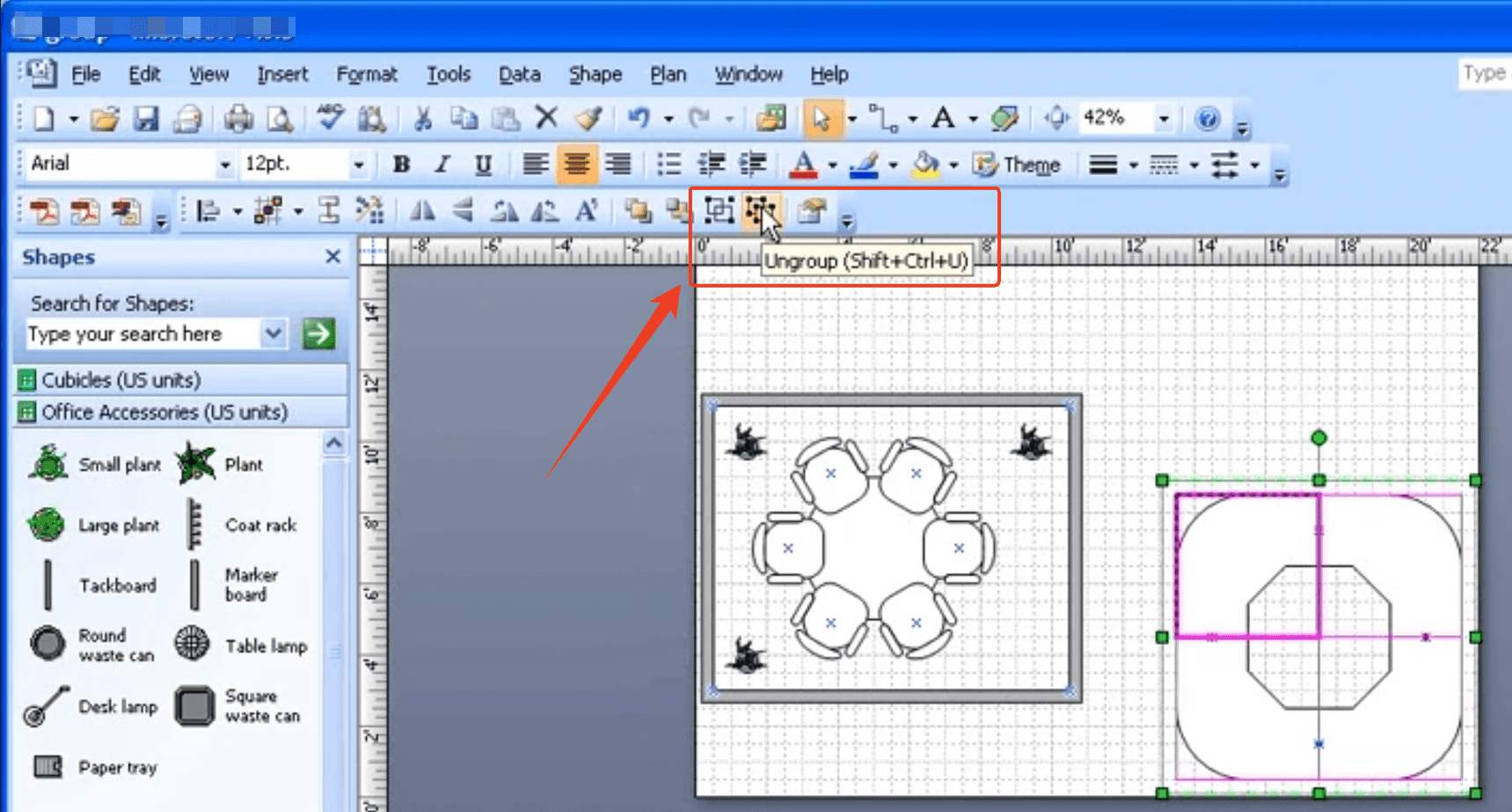Click Rotate Text icon
1512x812 pixels.
coord(586,211)
